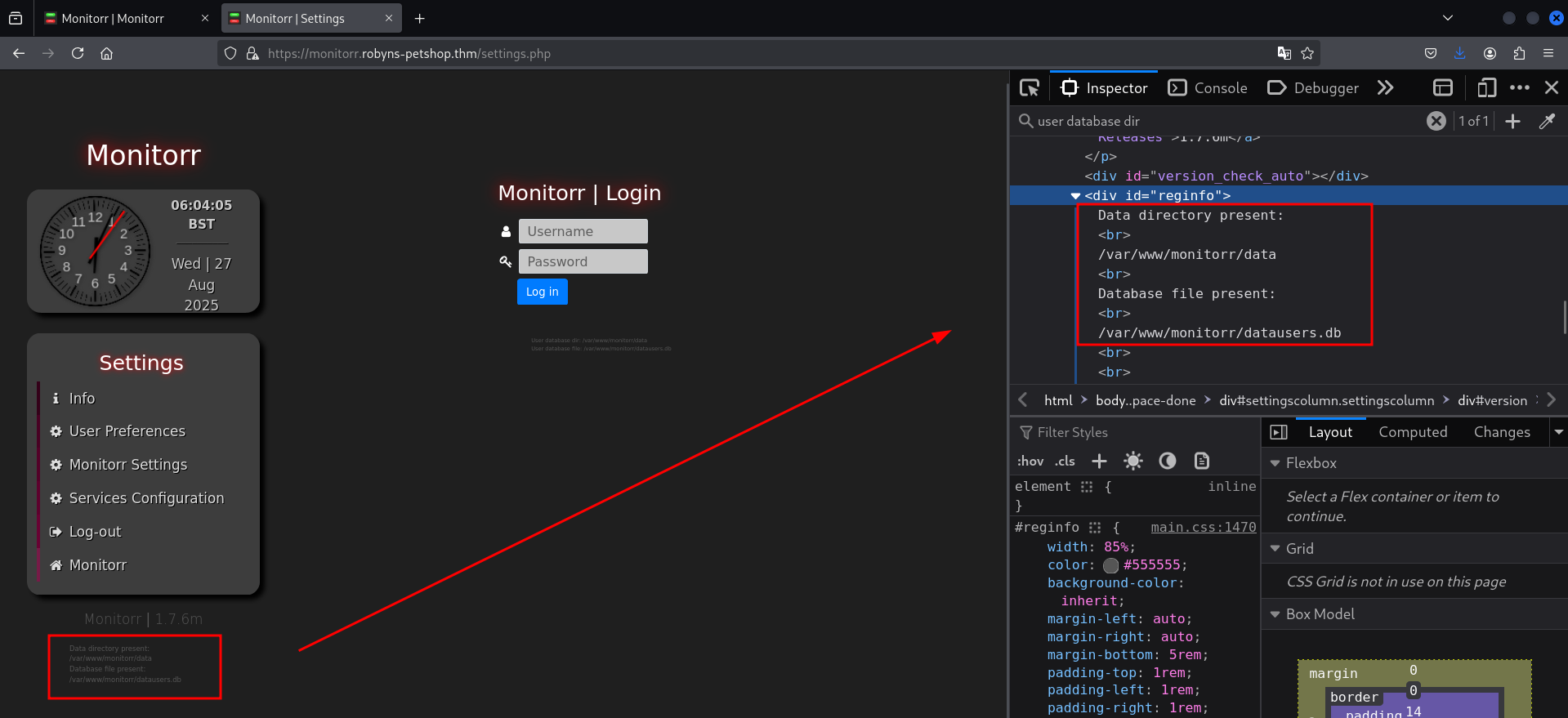Click the add new node plus icon
Image resolution: width=1568 pixels, height=718 pixels.
[1512, 121]
